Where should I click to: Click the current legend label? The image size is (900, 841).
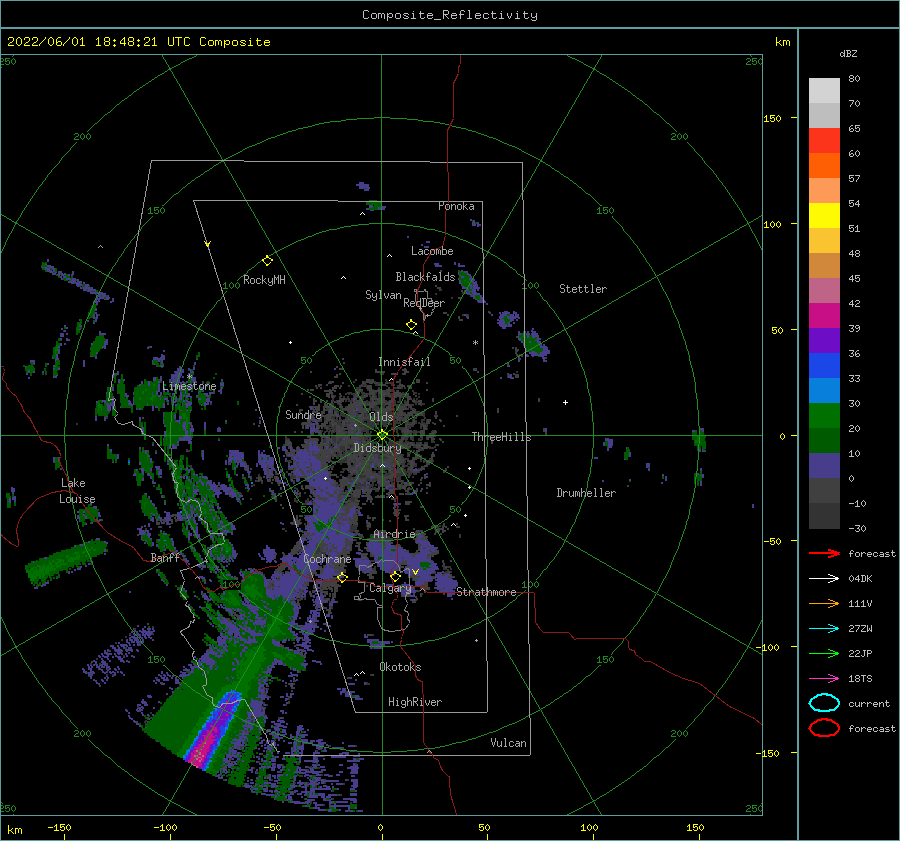tap(869, 703)
